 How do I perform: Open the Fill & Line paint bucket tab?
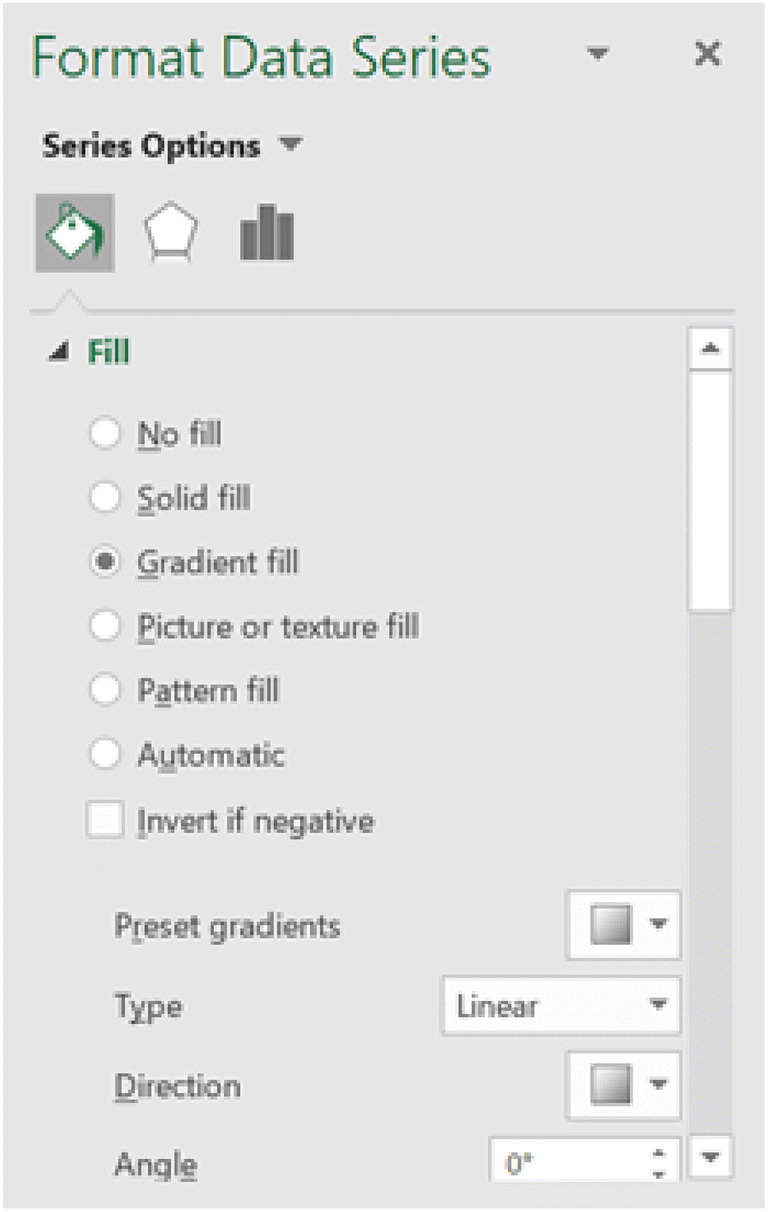tap(75, 233)
